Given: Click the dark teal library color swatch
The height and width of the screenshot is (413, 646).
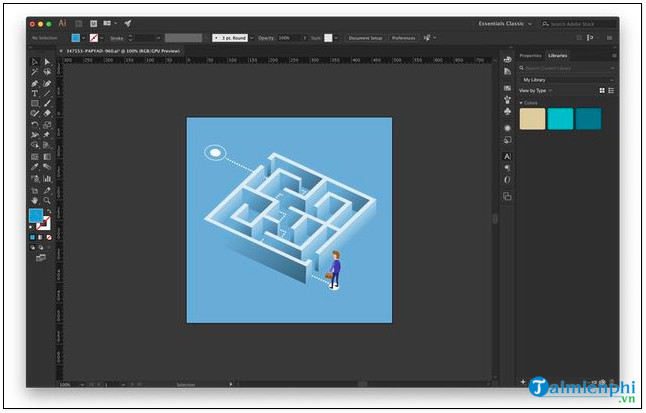Looking at the screenshot, I should point(588,119).
